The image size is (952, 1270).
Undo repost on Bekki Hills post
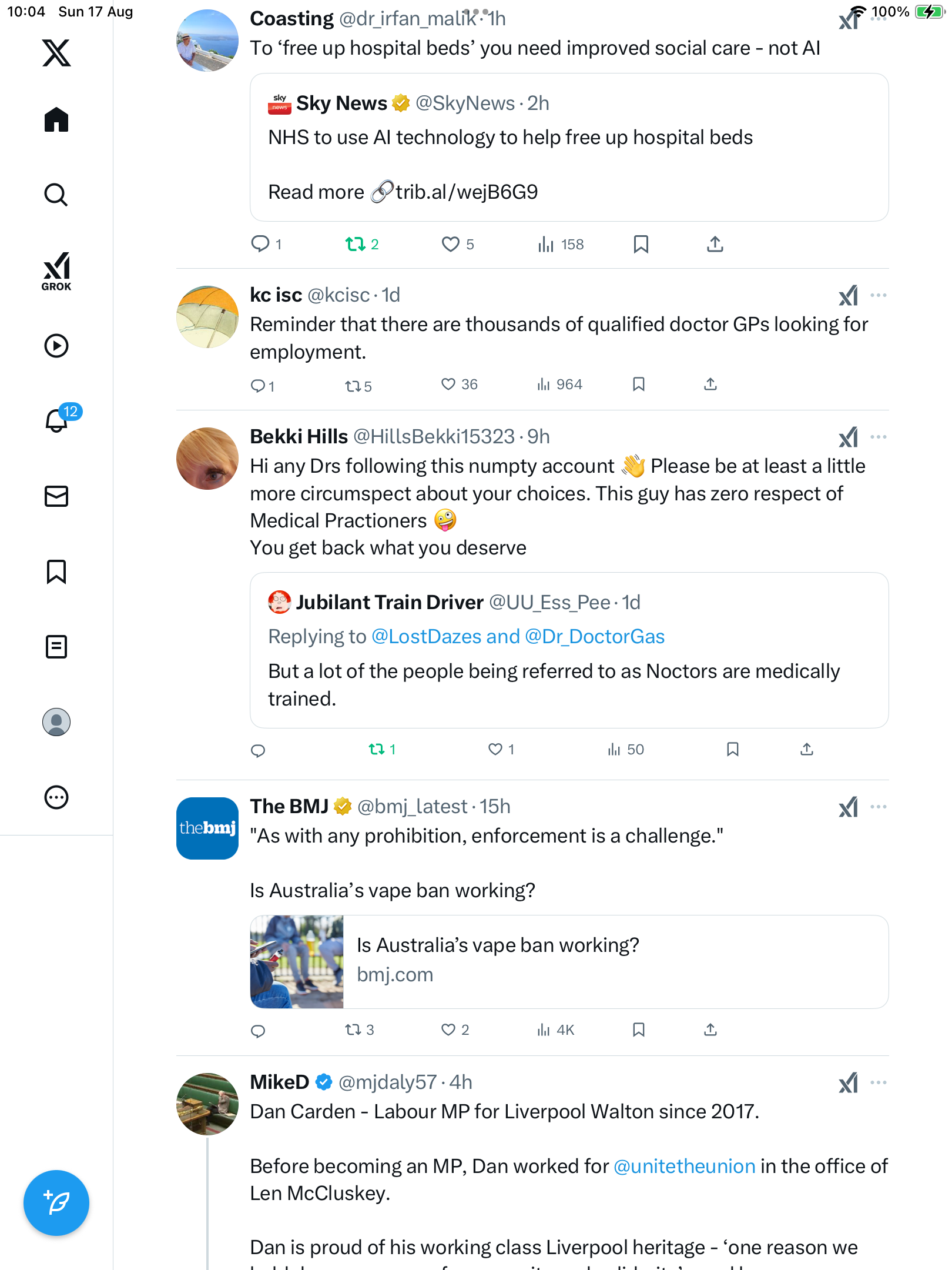[376, 749]
